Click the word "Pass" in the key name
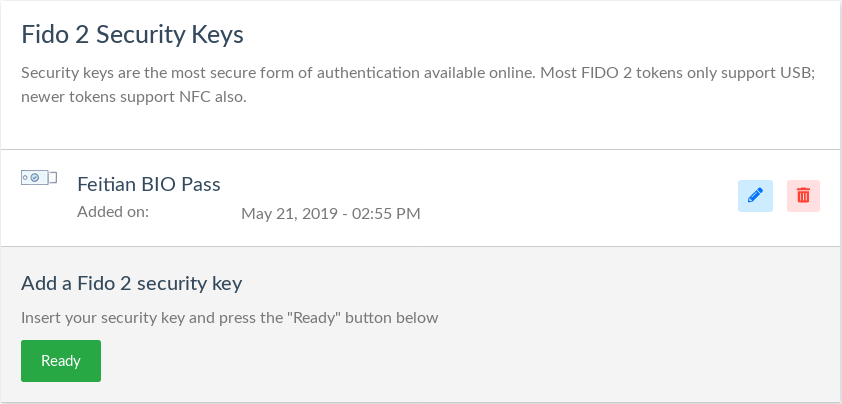This screenshot has height=404, width=842. point(200,184)
